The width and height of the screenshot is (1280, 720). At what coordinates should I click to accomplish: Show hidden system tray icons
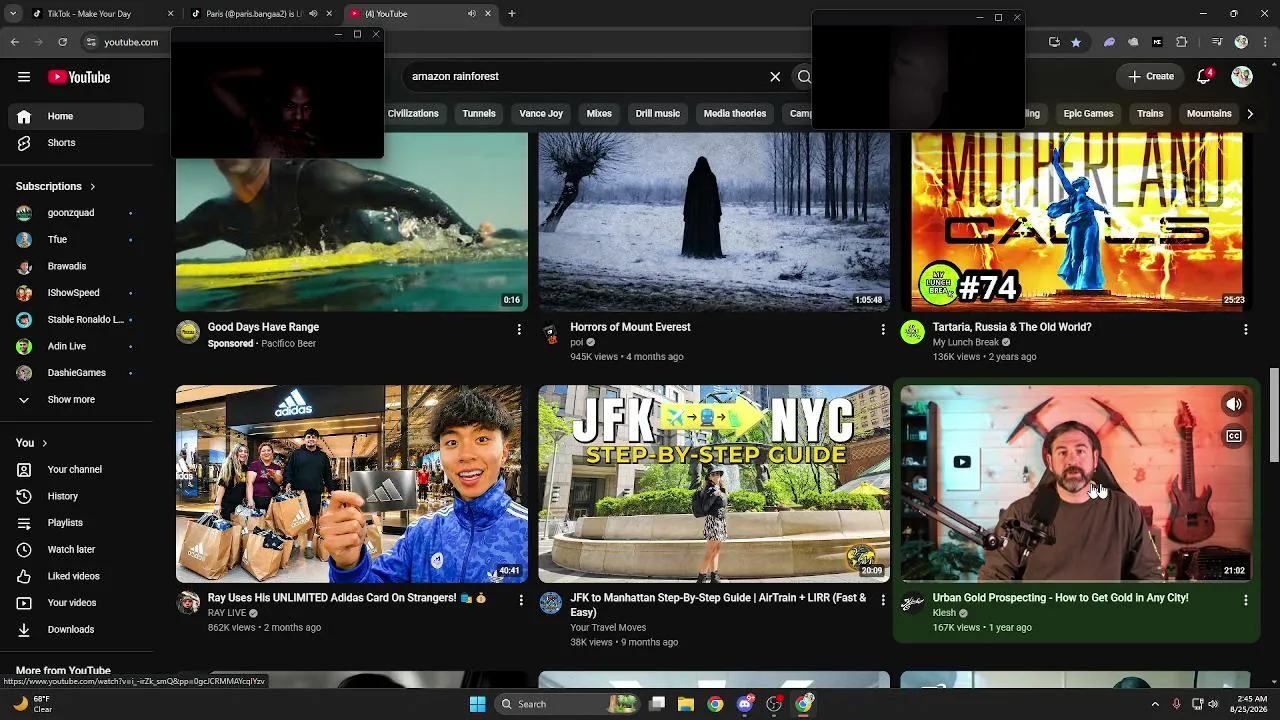point(1155,704)
